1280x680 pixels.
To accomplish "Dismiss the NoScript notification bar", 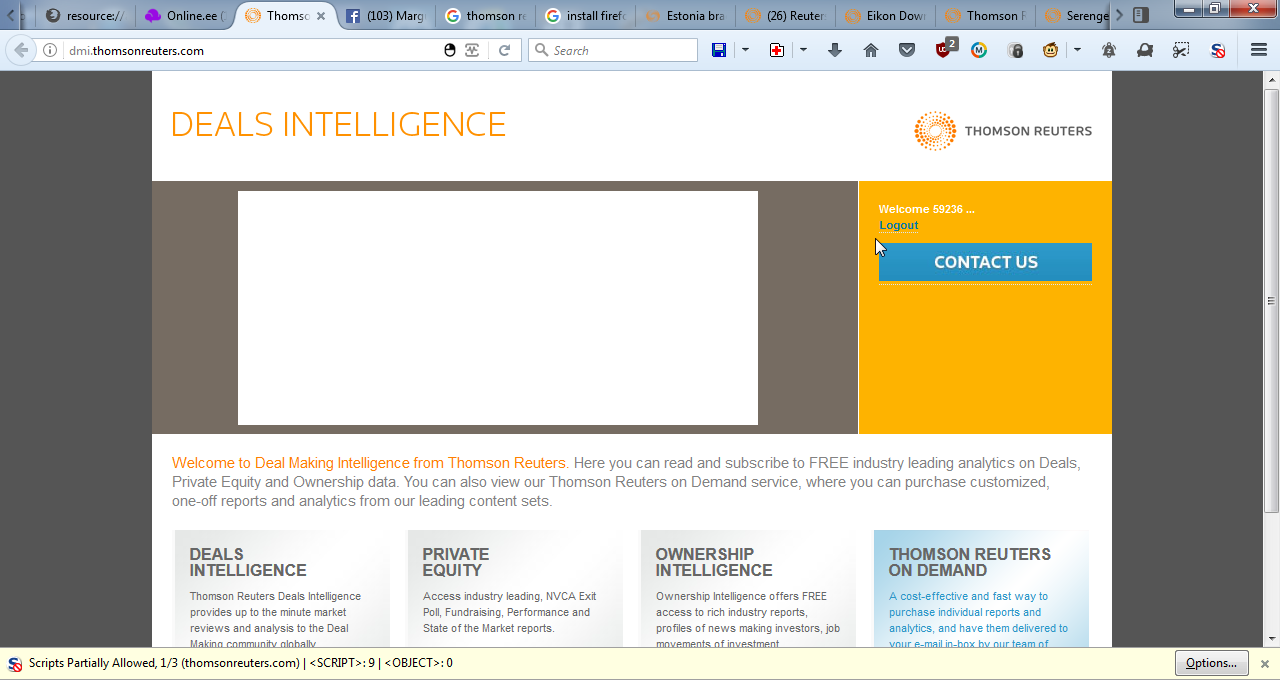I will tap(1264, 664).
